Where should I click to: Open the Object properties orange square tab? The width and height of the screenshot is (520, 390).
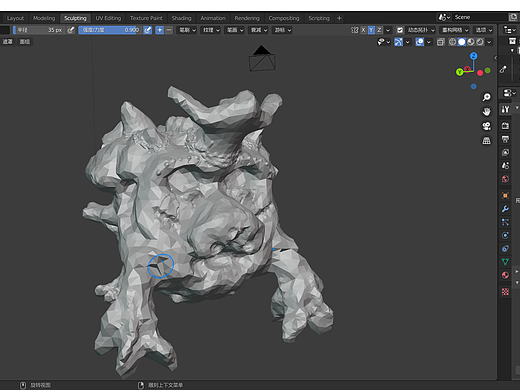(x=505, y=195)
